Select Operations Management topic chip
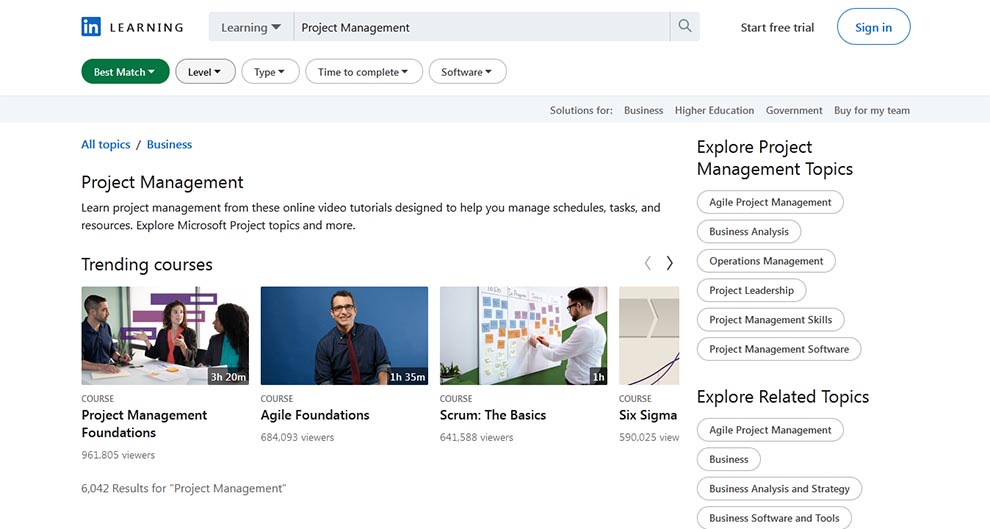990x529 pixels. coord(766,261)
